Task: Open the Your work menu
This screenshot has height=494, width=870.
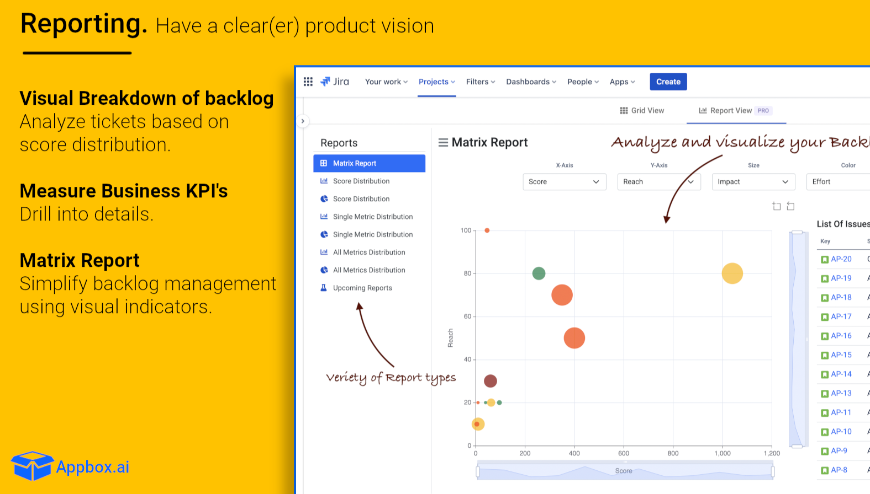Action: [386, 82]
